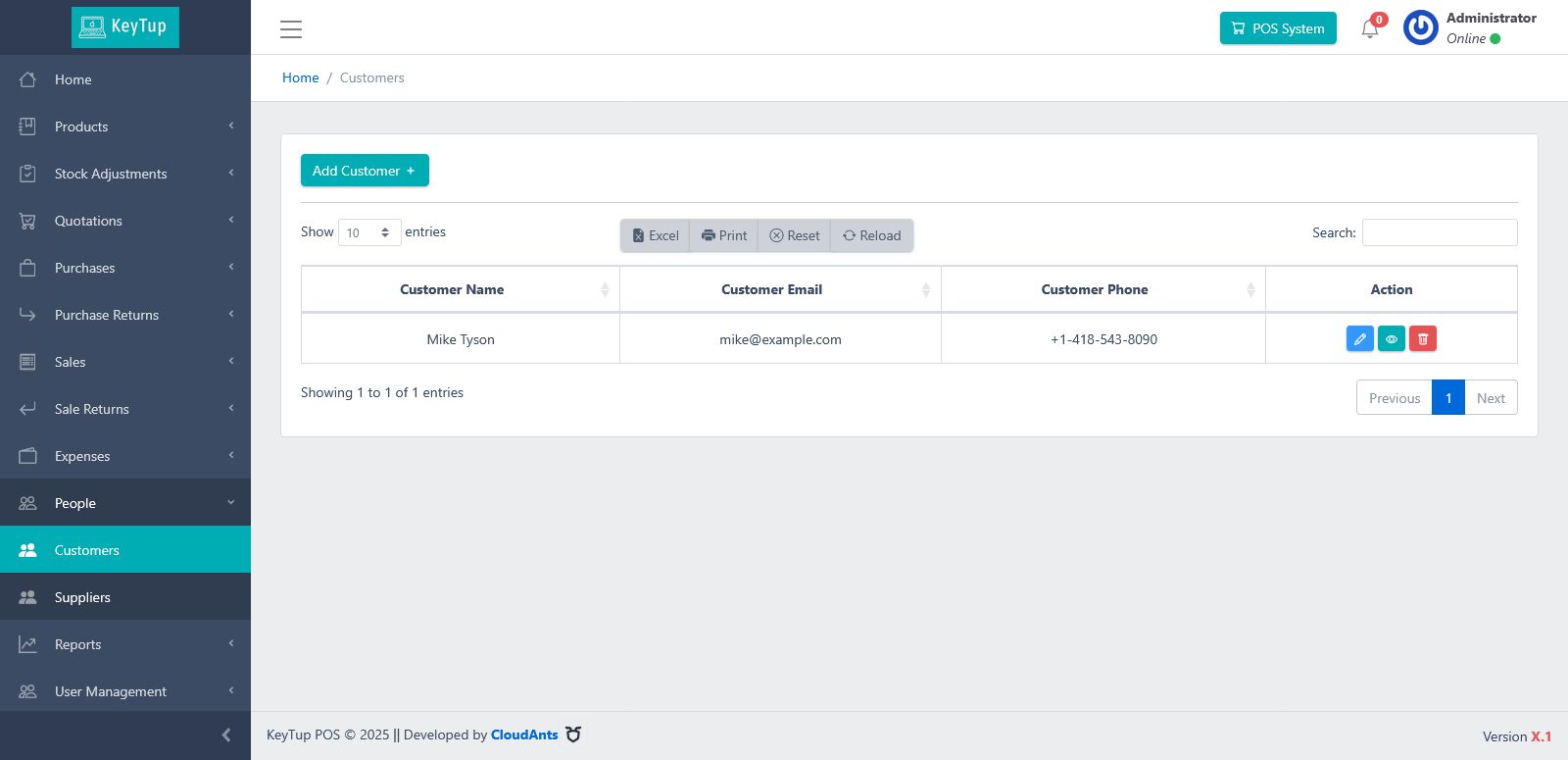Click the KeyTup logo
Screen dimensions: 1568x760
pyautogui.click(x=125, y=27)
